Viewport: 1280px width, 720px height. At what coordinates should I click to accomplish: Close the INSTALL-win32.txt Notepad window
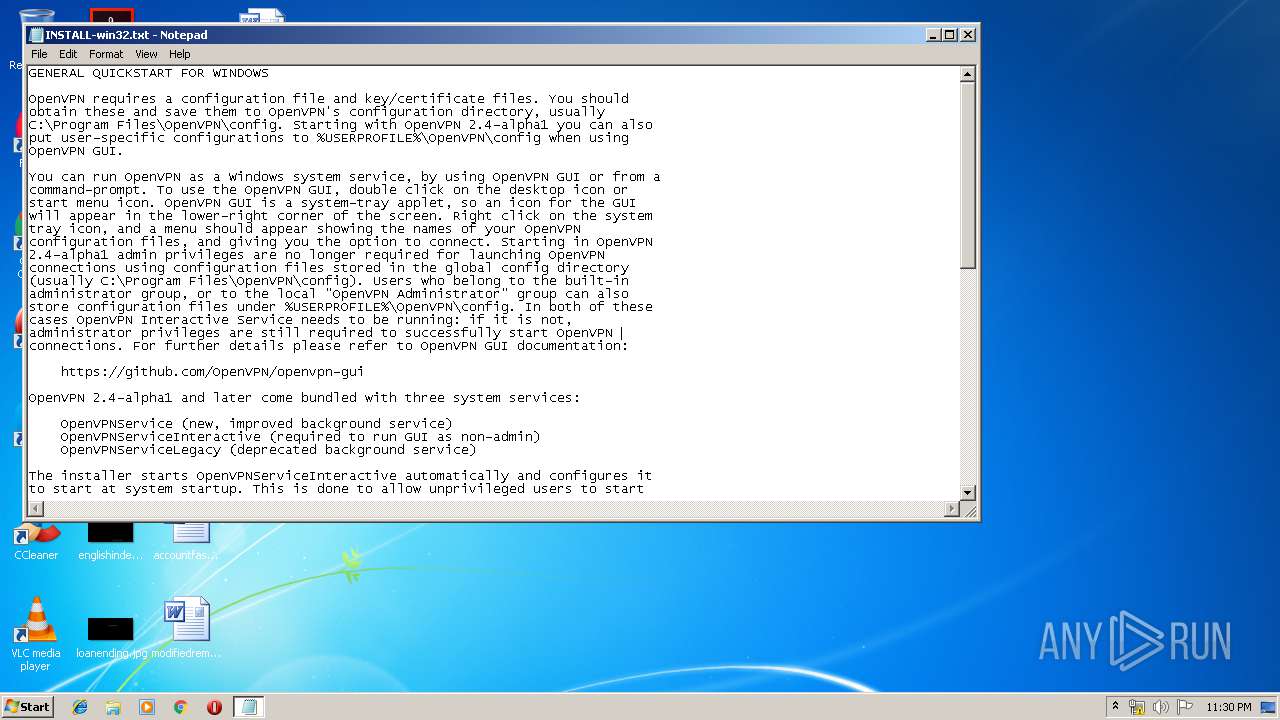pos(967,35)
